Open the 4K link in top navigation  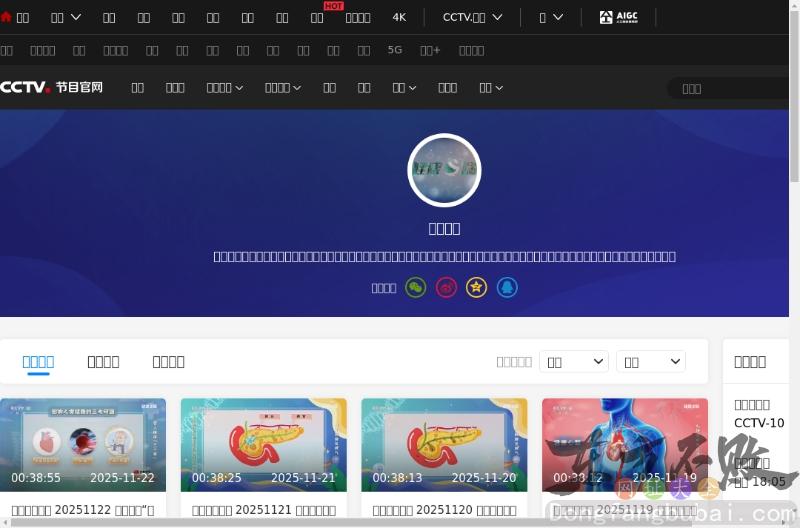pyautogui.click(x=399, y=17)
